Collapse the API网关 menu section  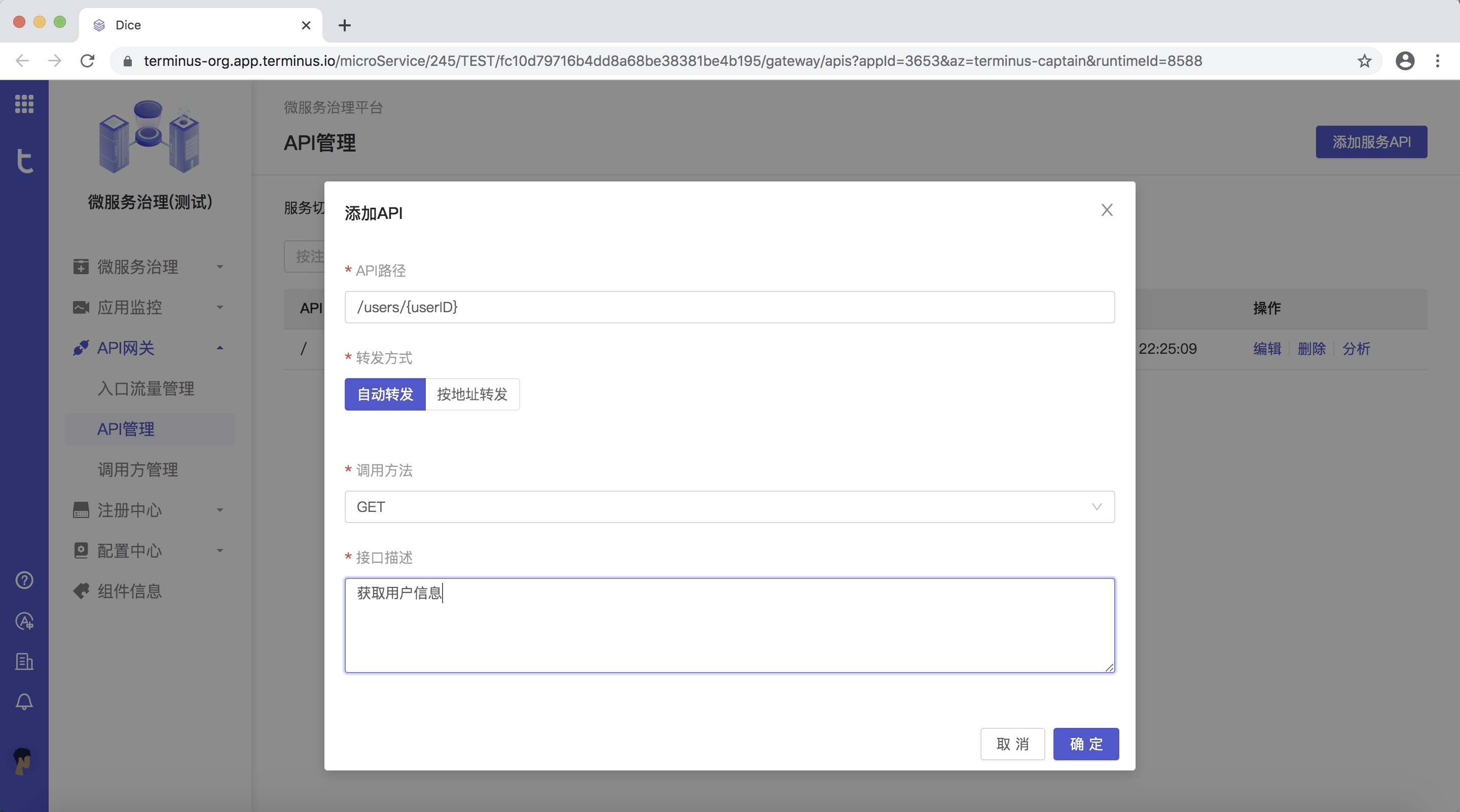click(x=221, y=347)
